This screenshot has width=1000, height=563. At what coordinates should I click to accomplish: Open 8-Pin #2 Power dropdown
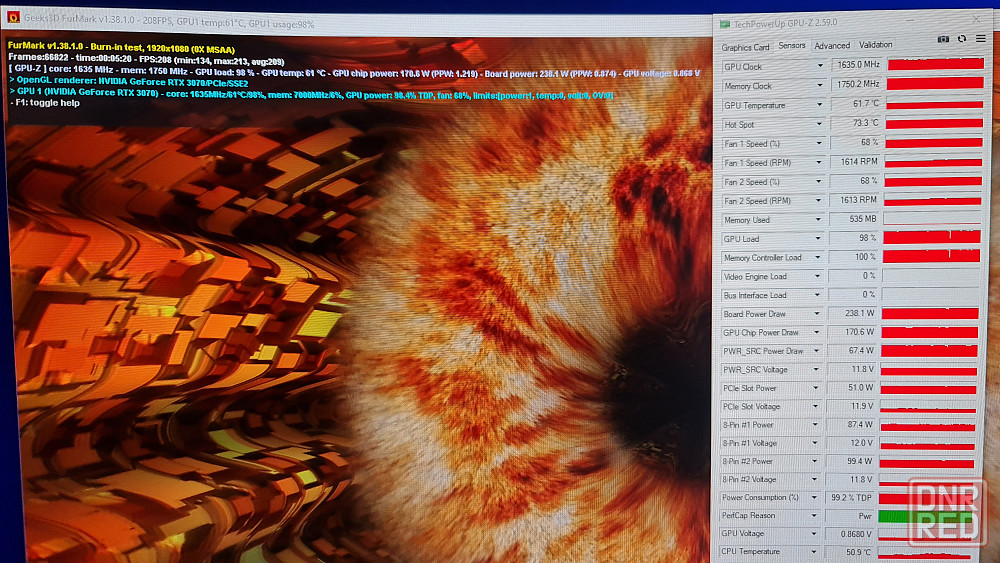[815, 461]
